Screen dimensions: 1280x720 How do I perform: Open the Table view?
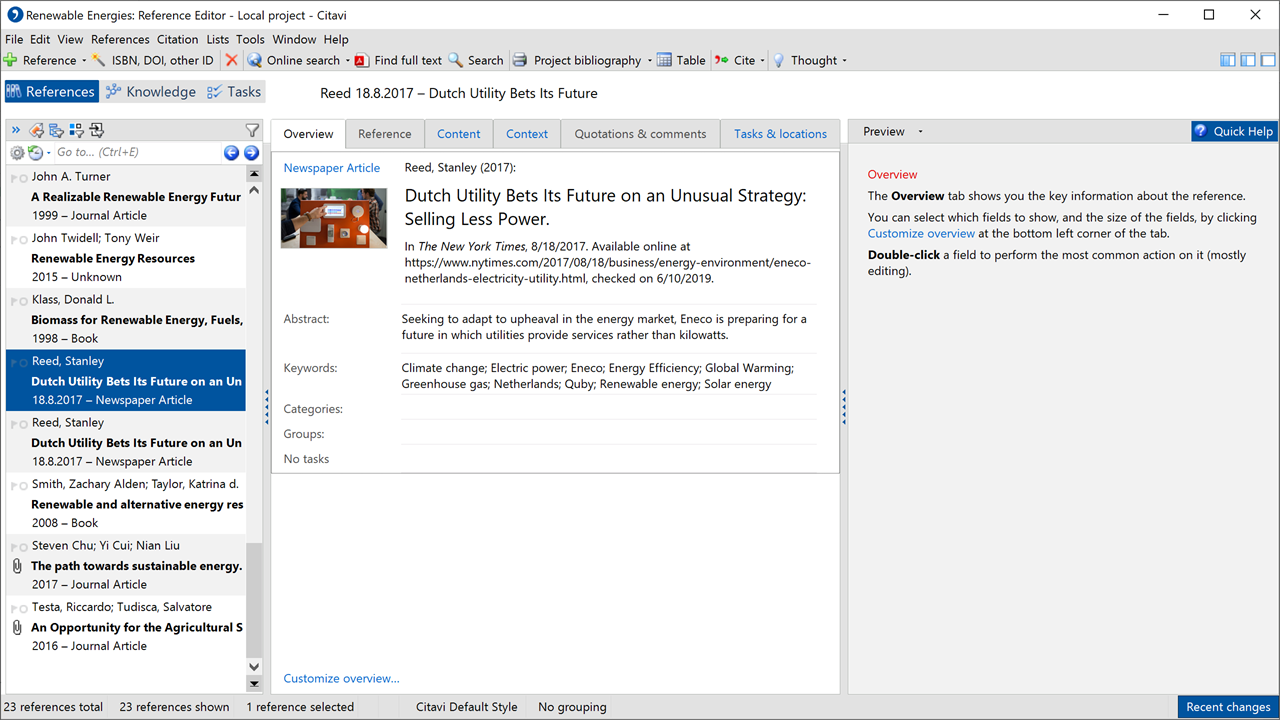point(681,60)
